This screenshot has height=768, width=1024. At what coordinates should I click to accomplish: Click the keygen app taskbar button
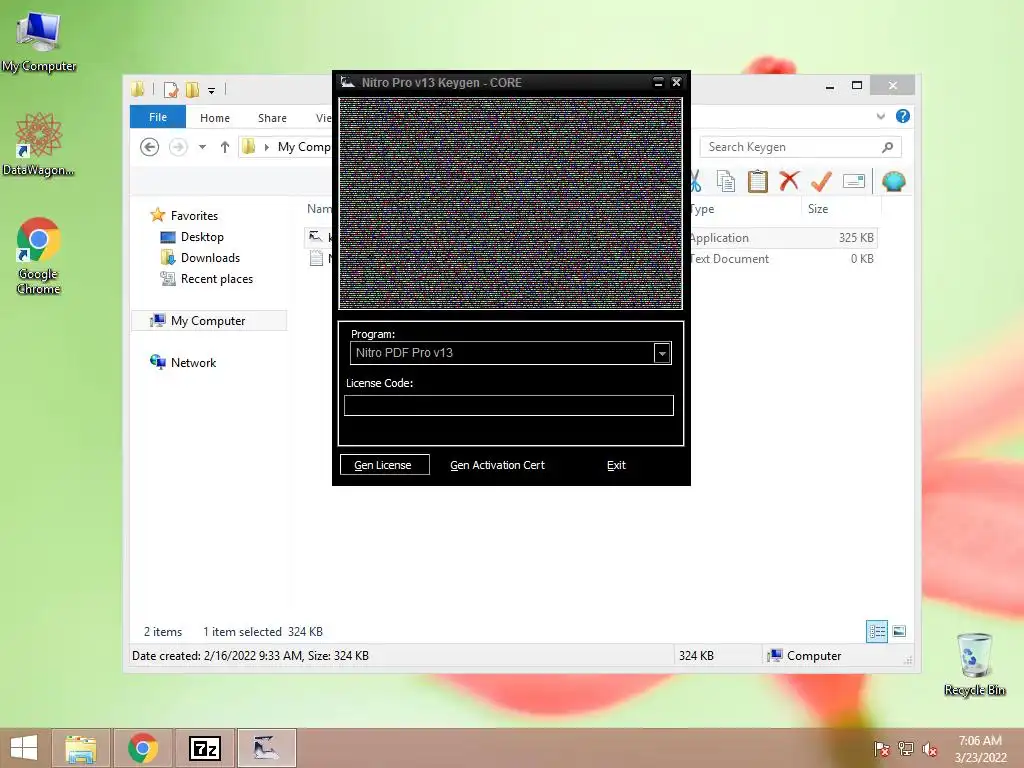(266, 748)
